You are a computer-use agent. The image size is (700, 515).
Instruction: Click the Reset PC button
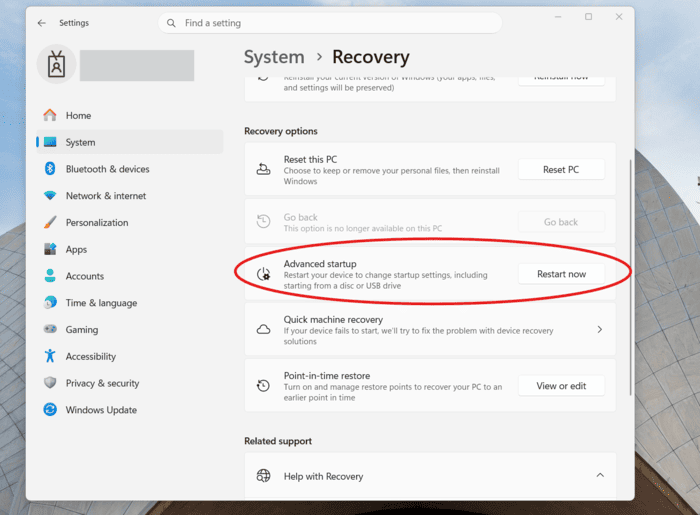coord(561,170)
